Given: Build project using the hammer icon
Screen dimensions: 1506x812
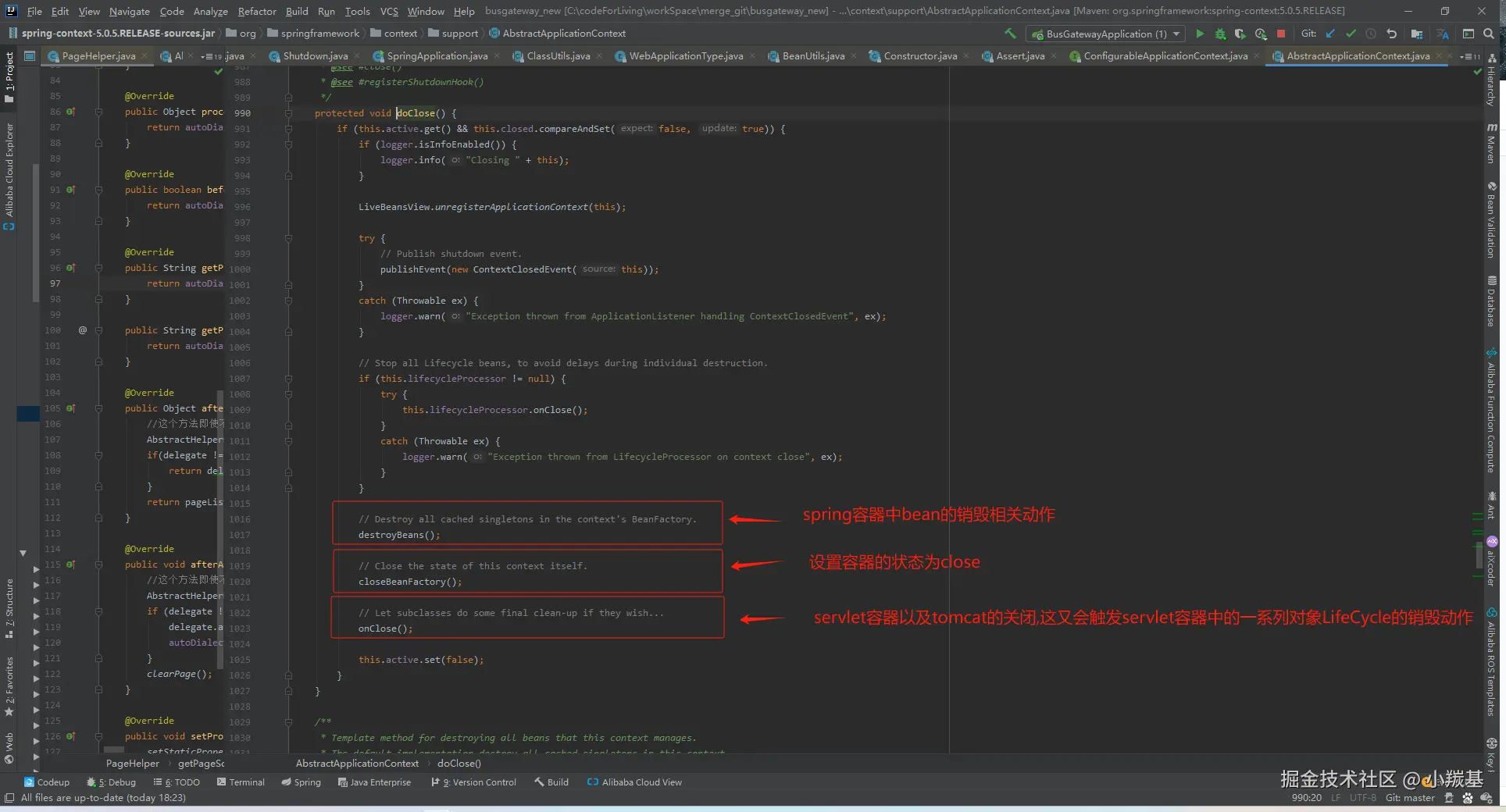Looking at the screenshot, I should 1010,34.
